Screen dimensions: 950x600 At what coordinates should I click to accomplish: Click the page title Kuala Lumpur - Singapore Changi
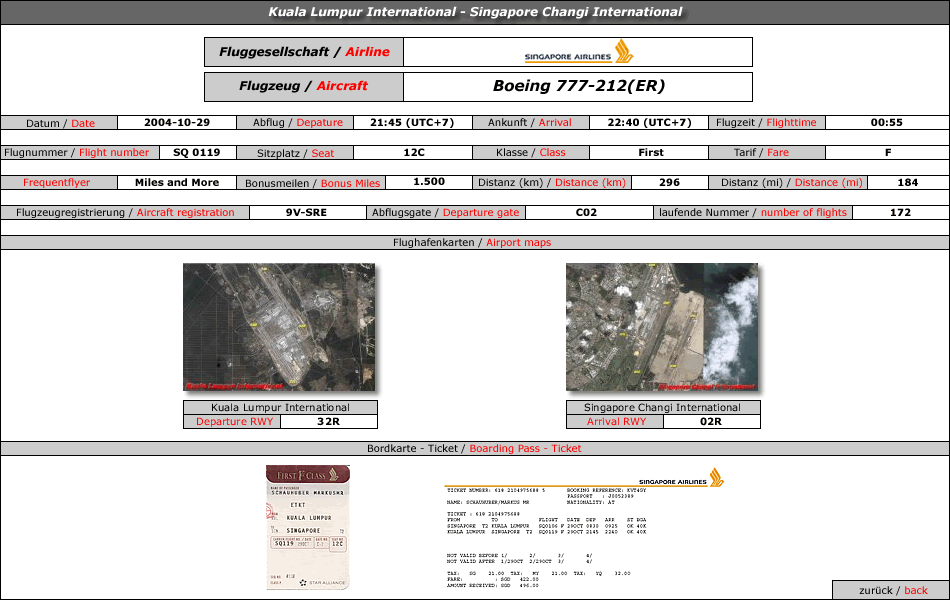[x=475, y=12]
